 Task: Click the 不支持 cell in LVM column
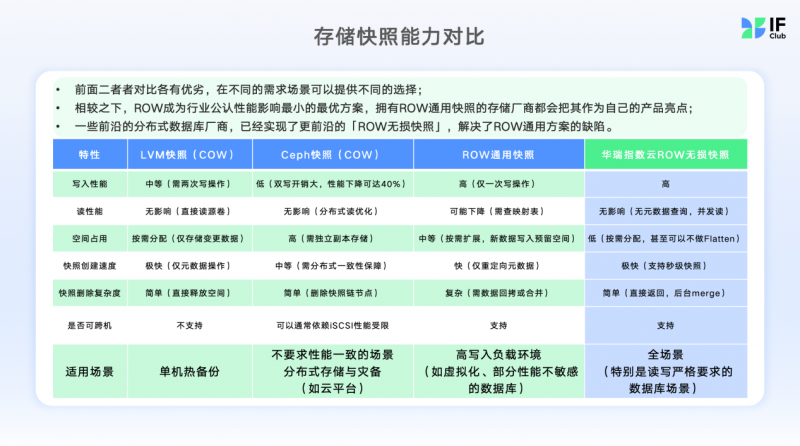[190, 326]
